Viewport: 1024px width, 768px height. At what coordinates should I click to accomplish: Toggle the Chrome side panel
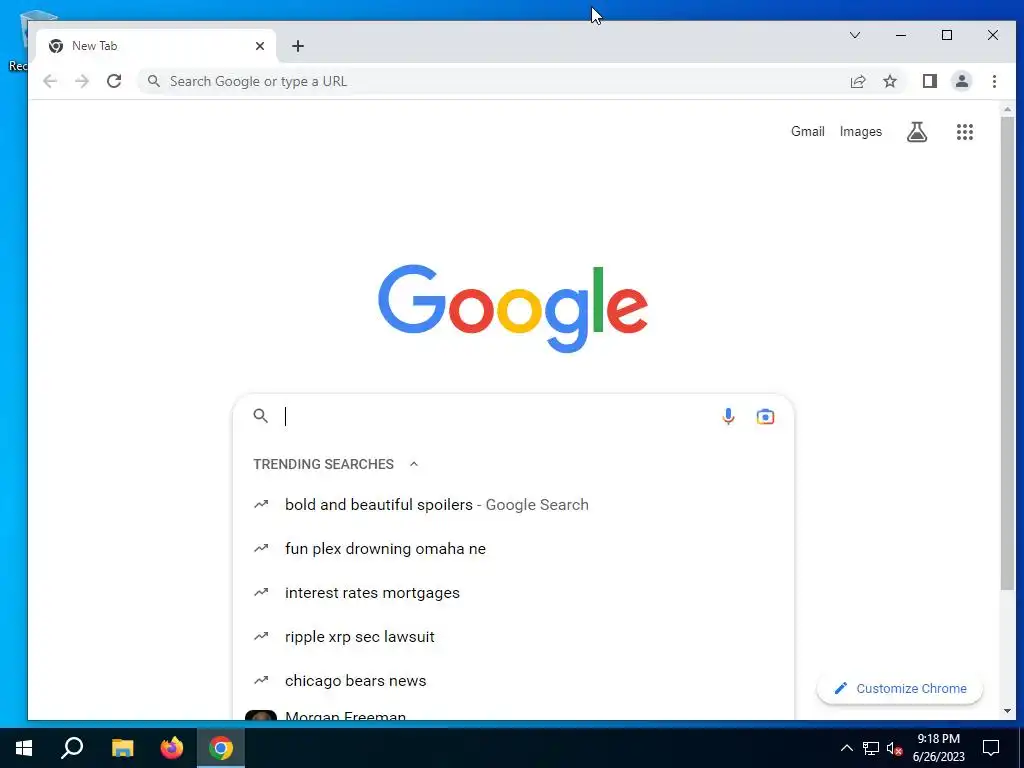pyautogui.click(x=930, y=82)
